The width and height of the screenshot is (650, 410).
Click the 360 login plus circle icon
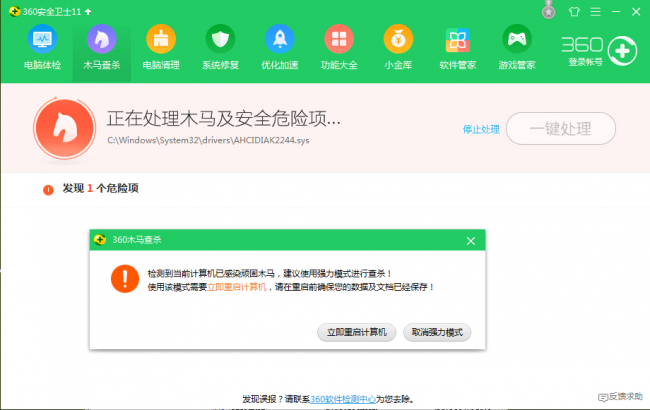(622, 51)
